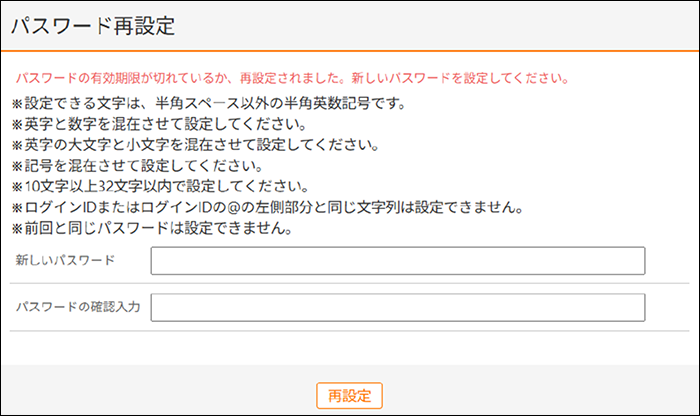Click the divider between the two password rows
700x416 pixels.
click(350, 284)
